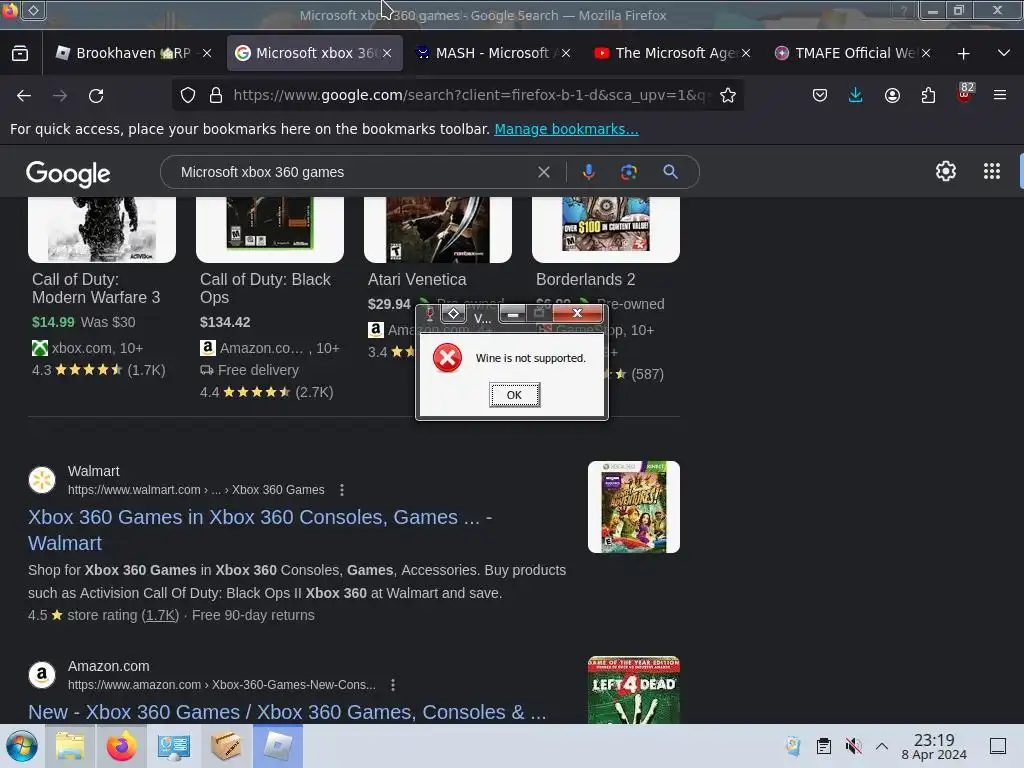Open Call of Duty: Modern Warfare 3 listing
The height and width of the screenshot is (768, 1024).
coord(96,289)
